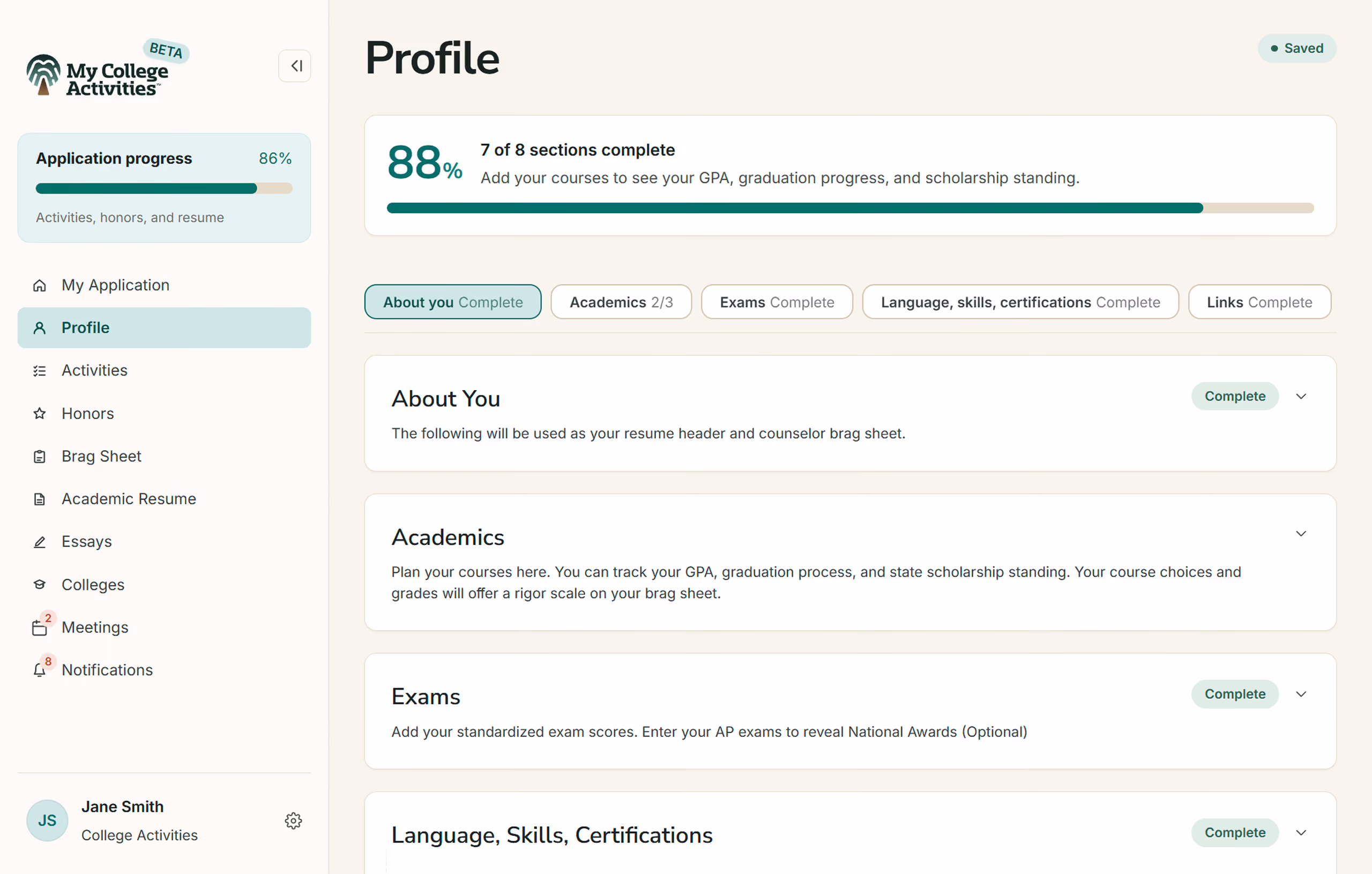Click the calendar icon with badge 2

coord(39,628)
